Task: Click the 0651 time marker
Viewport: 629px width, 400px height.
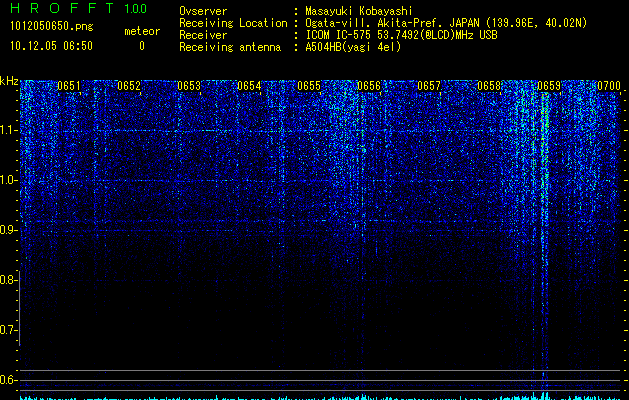Action: point(69,86)
